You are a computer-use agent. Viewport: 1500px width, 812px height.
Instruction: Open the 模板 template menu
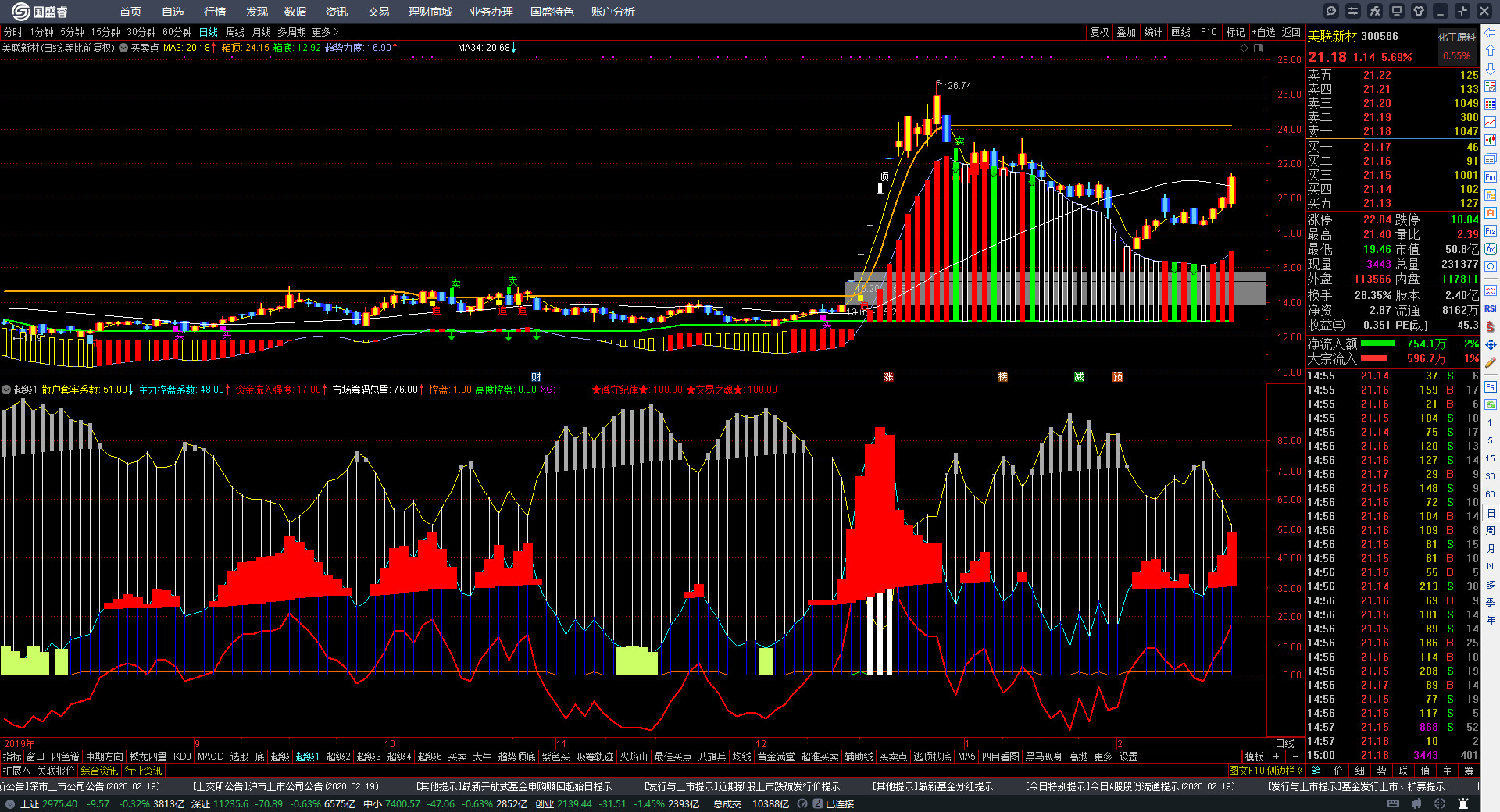click(1254, 757)
